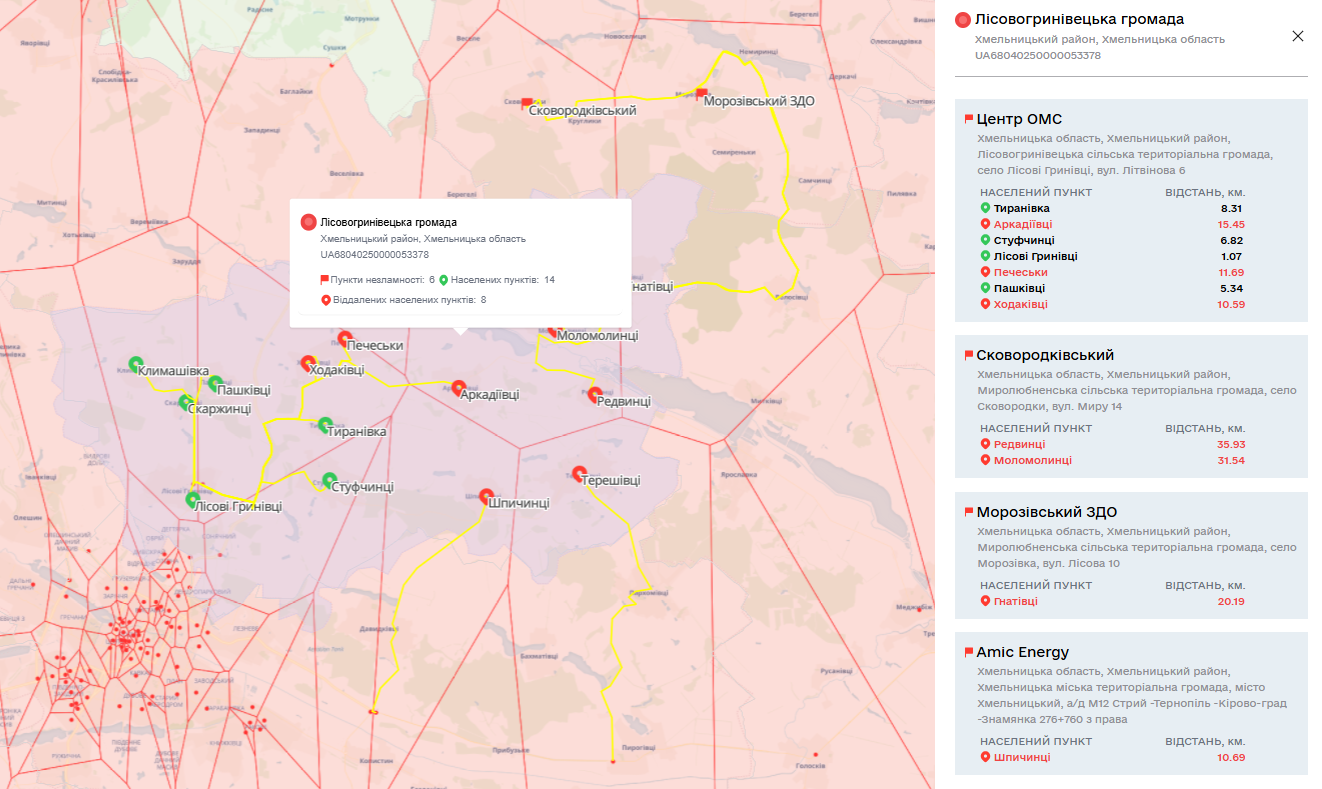Click the red Редвинці map marker
The width and height of the screenshot is (1322, 789).
point(595,394)
